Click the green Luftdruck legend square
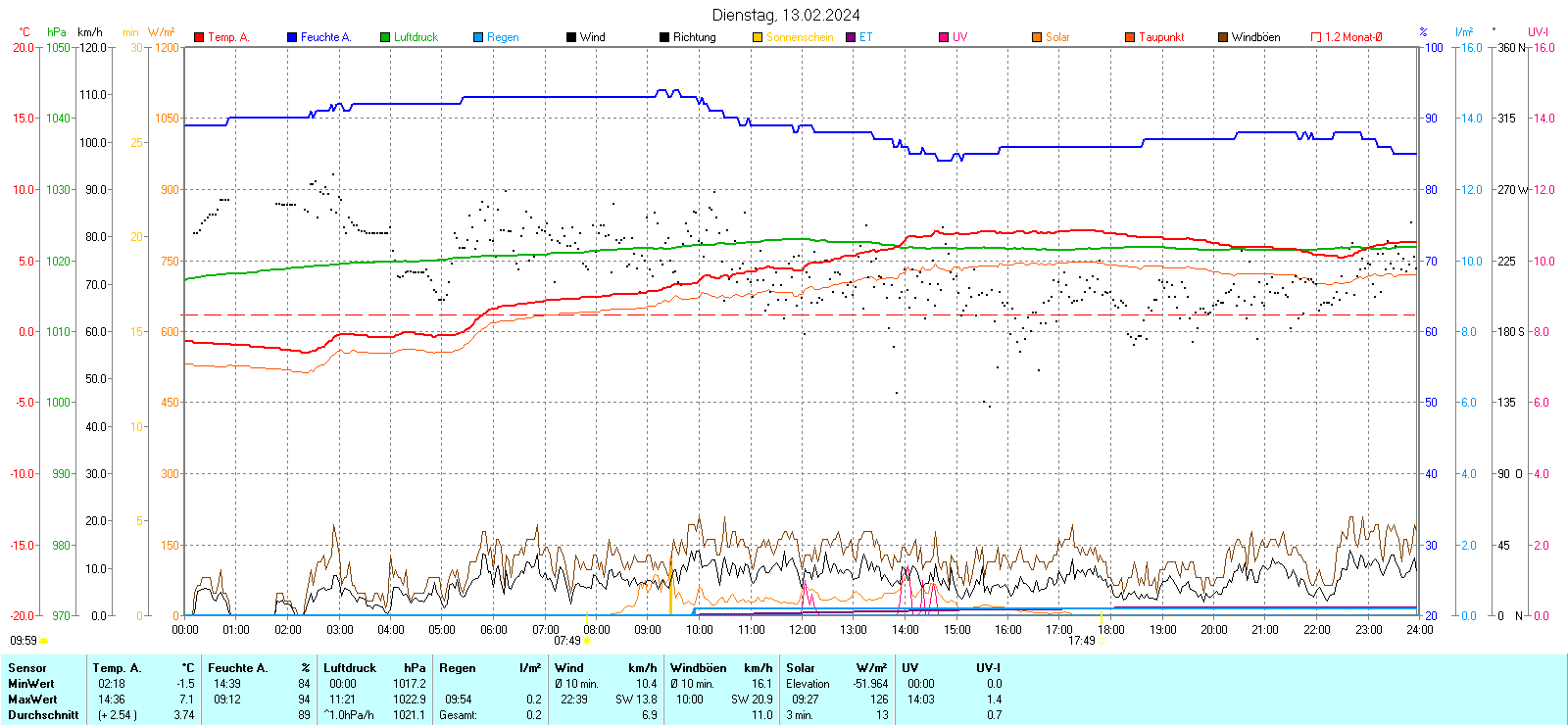 pyautogui.click(x=385, y=37)
